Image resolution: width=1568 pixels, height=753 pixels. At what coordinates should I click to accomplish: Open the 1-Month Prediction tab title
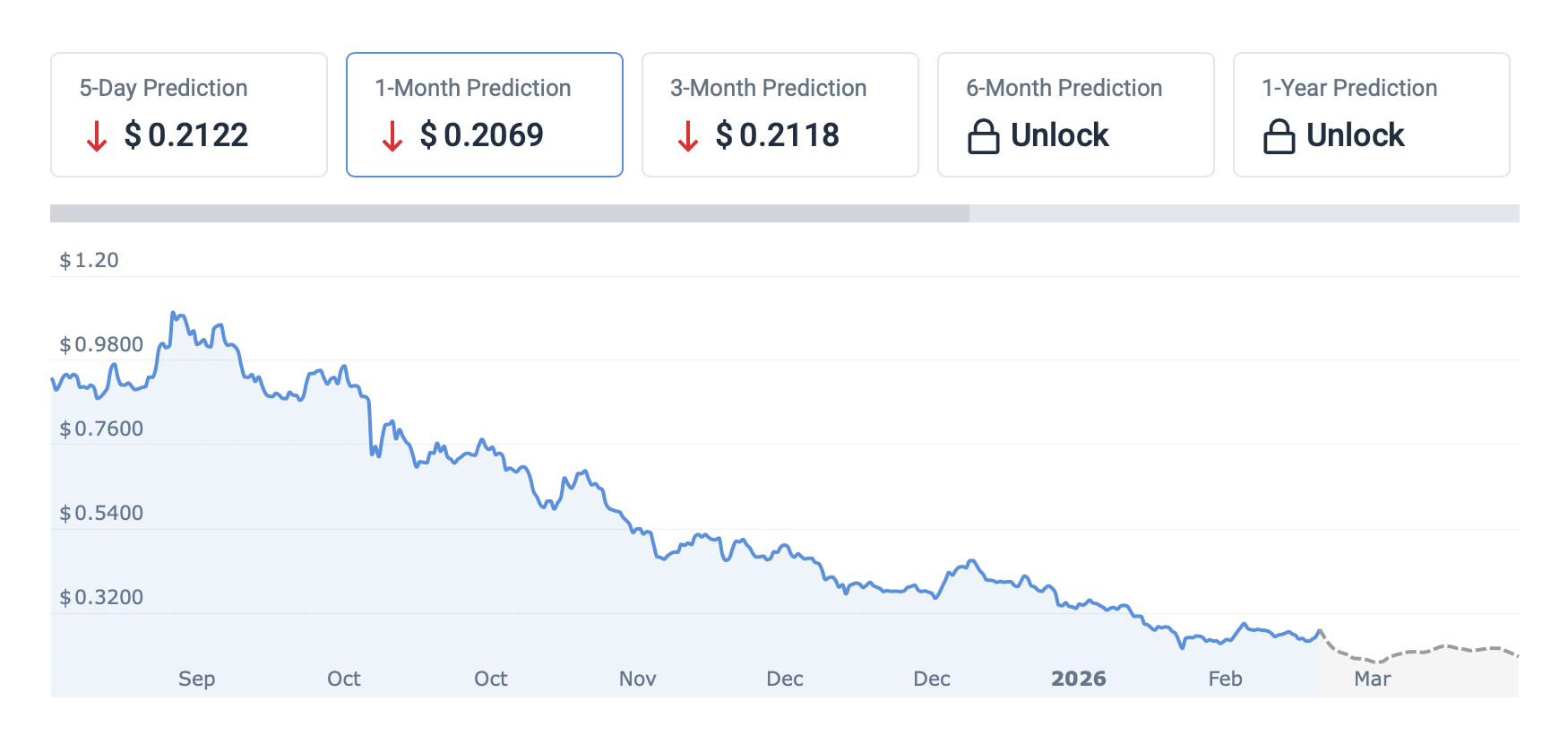tap(472, 88)
